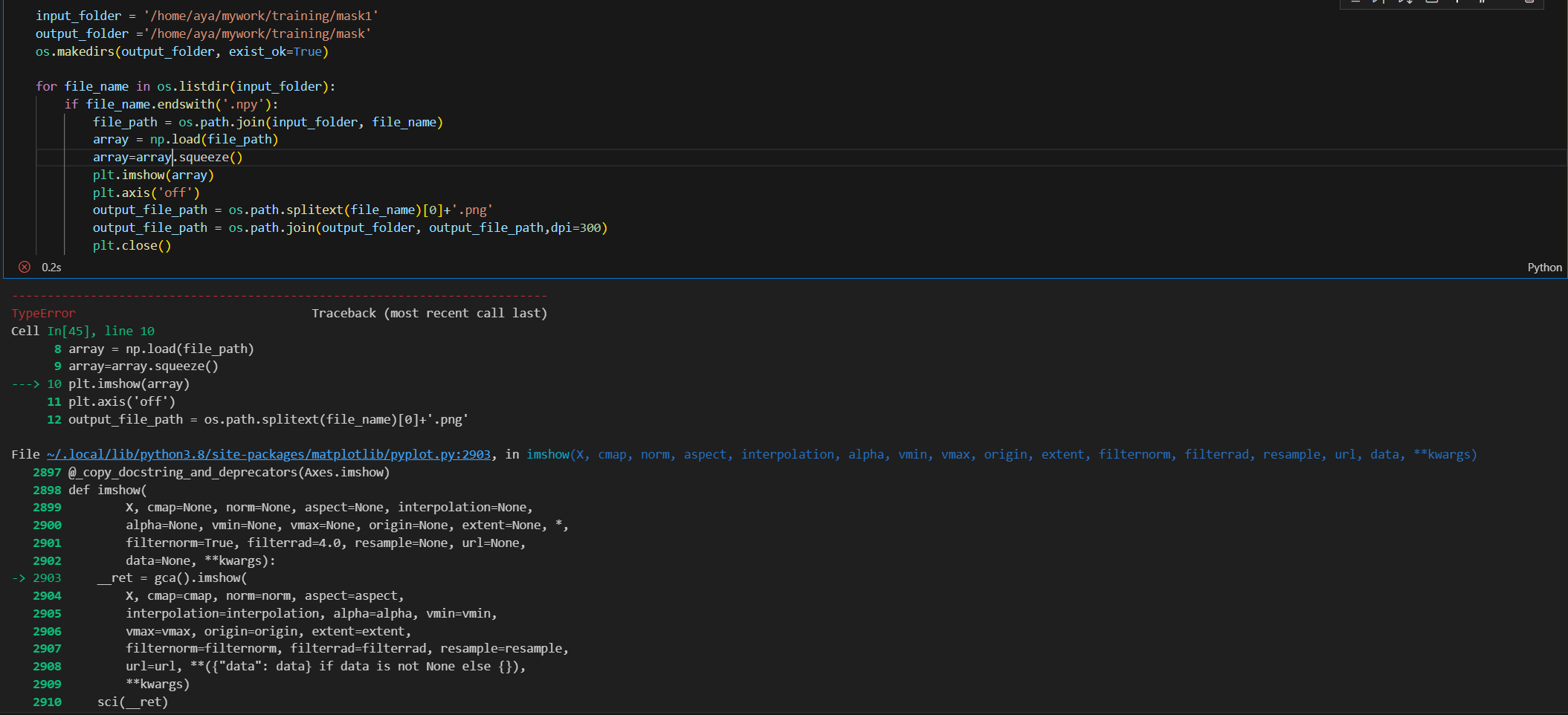
Task: Click traceback line 9 'array=array.squeeze()'
Action: tap(143, 366)
